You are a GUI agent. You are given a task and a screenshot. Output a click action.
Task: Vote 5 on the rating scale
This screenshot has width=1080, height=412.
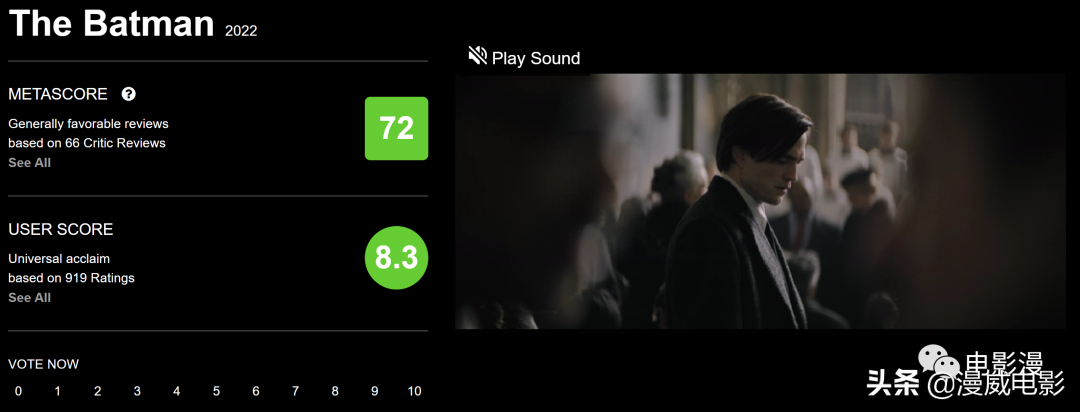(x=216, y=391)
